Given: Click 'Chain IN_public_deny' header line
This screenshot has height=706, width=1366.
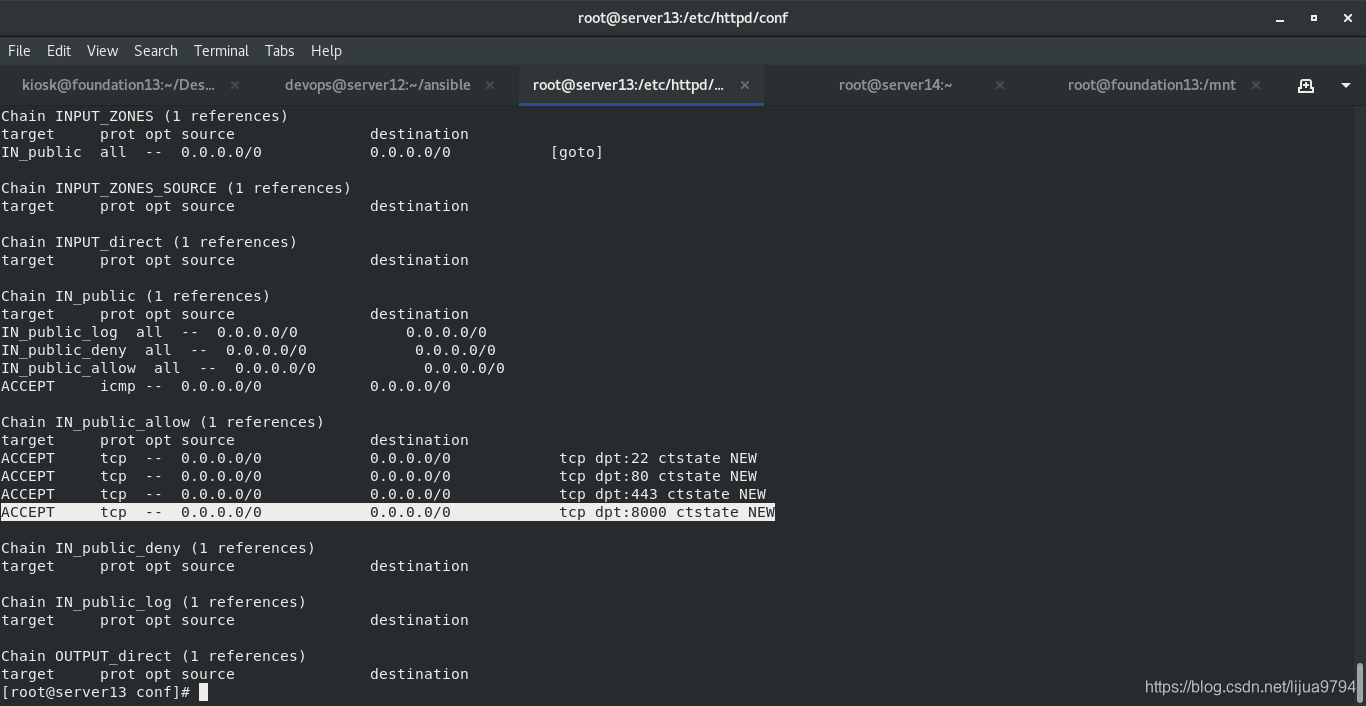Looking at the screenshot, I should click(x=158, y=548).
